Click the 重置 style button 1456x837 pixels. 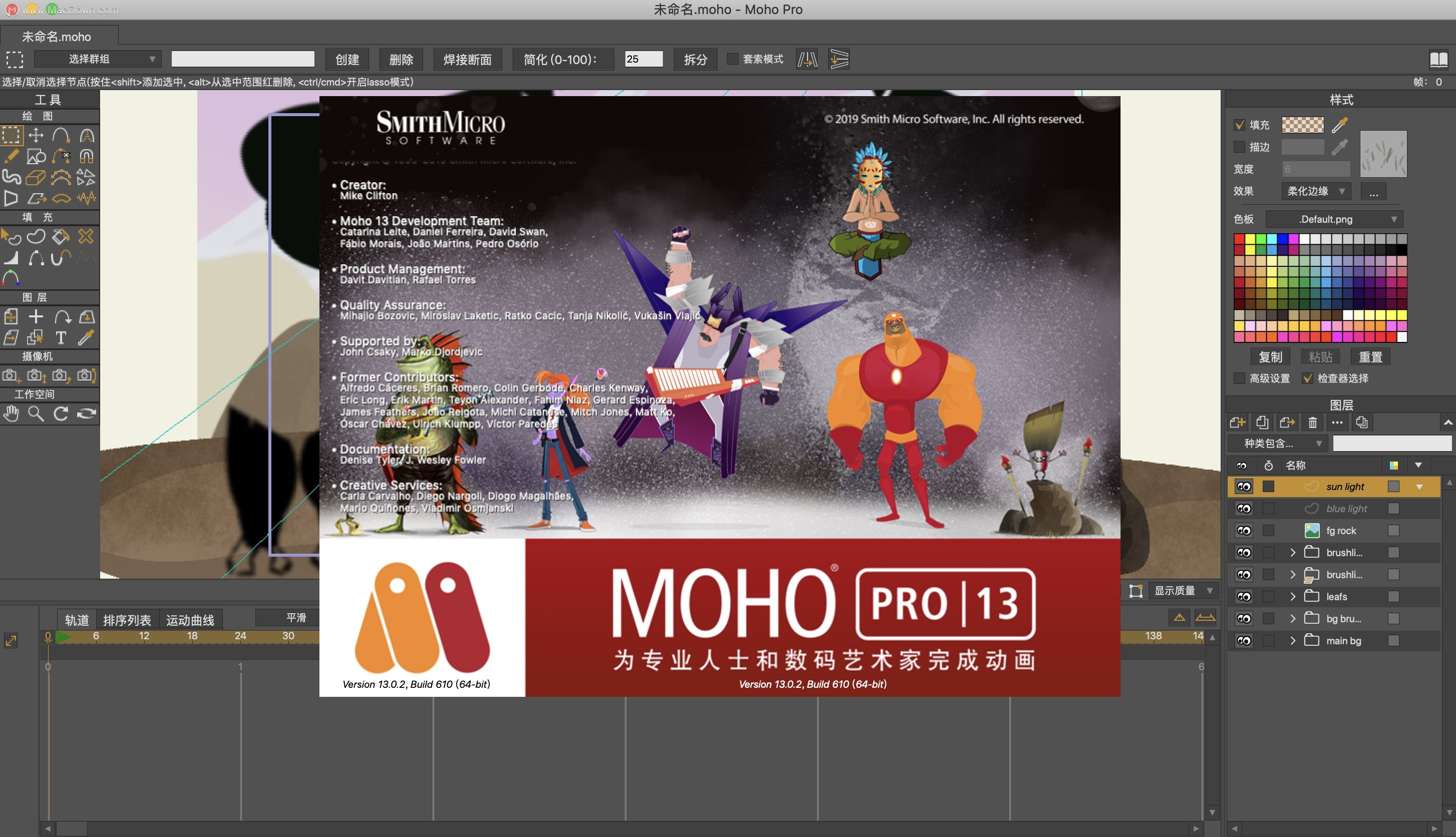[1370, 357]
